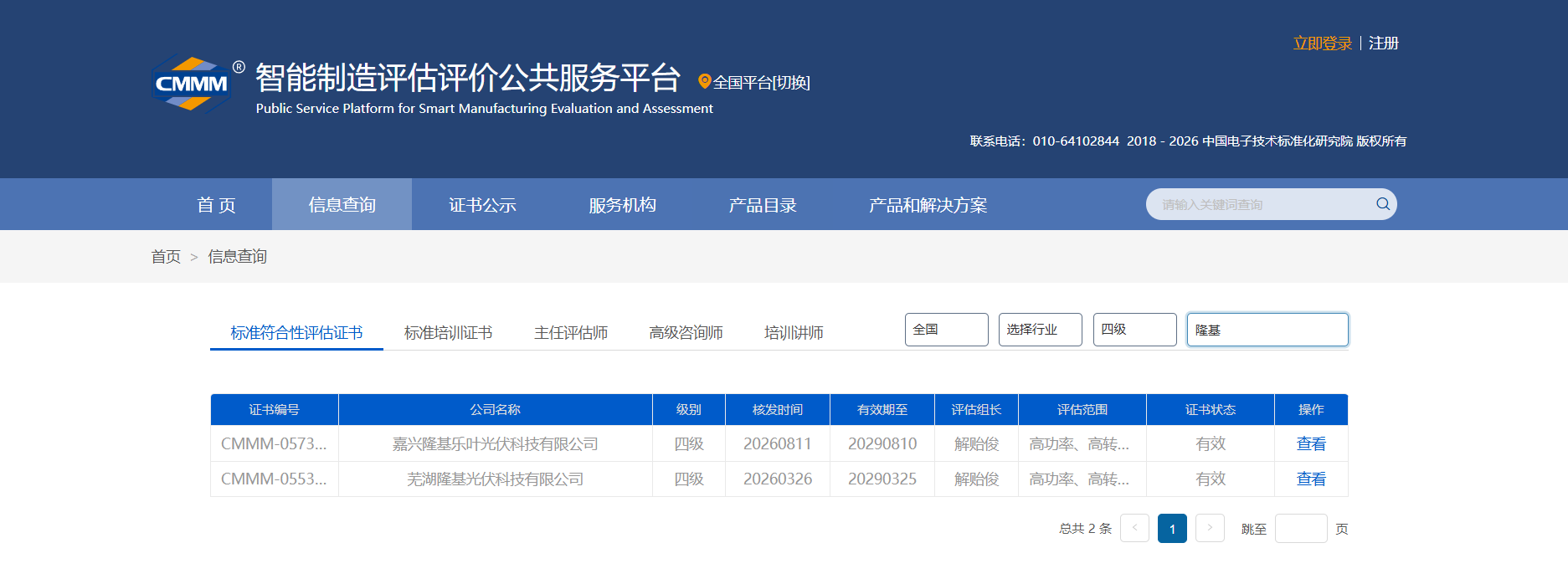Click expiry date 20290810
1568x584 pixels.
pyautogui.click(x=882, y=443)
